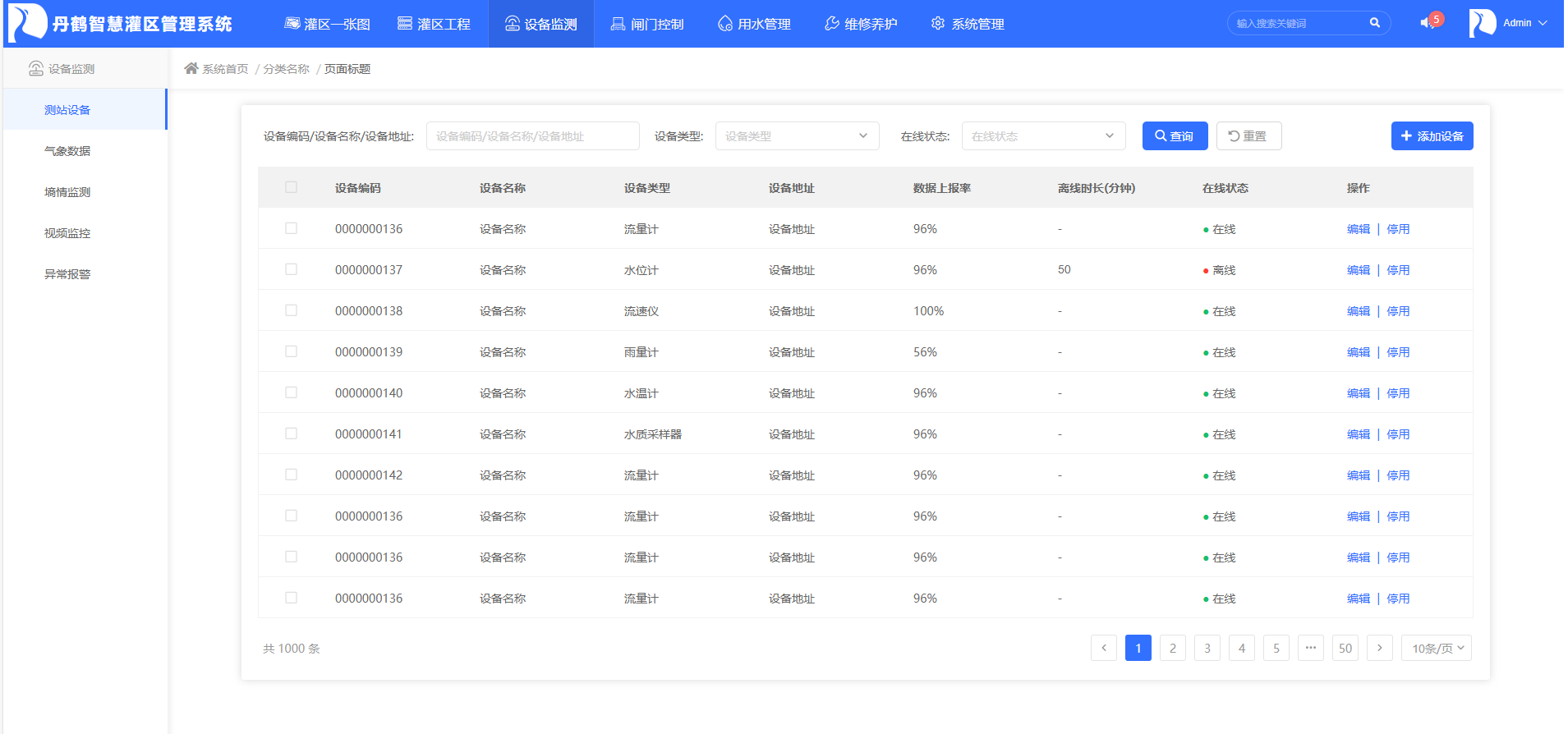Toggle the select-all checkbox in table header
Image resolution: width=1568 pixels, height=734 pixels.
291,187
